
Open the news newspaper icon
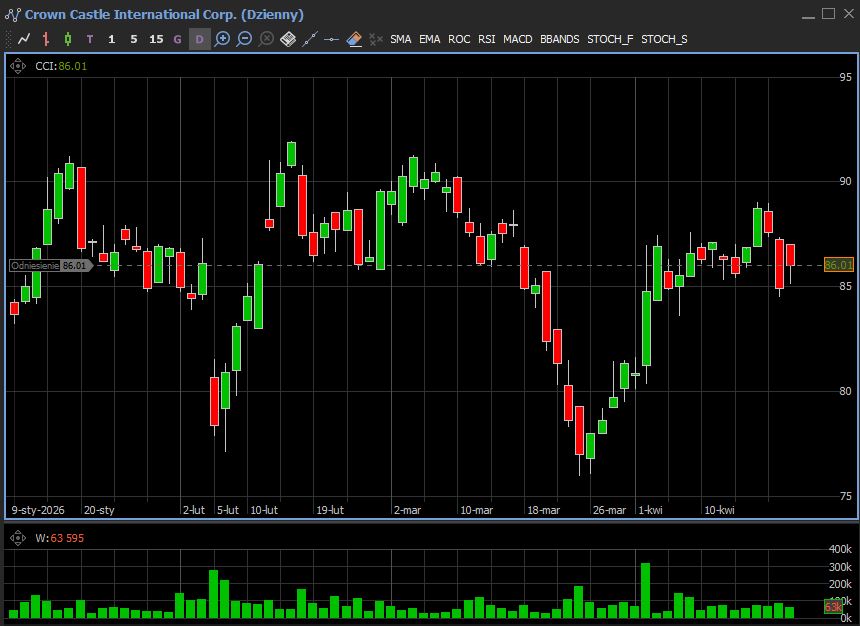[x=288, y=39]
